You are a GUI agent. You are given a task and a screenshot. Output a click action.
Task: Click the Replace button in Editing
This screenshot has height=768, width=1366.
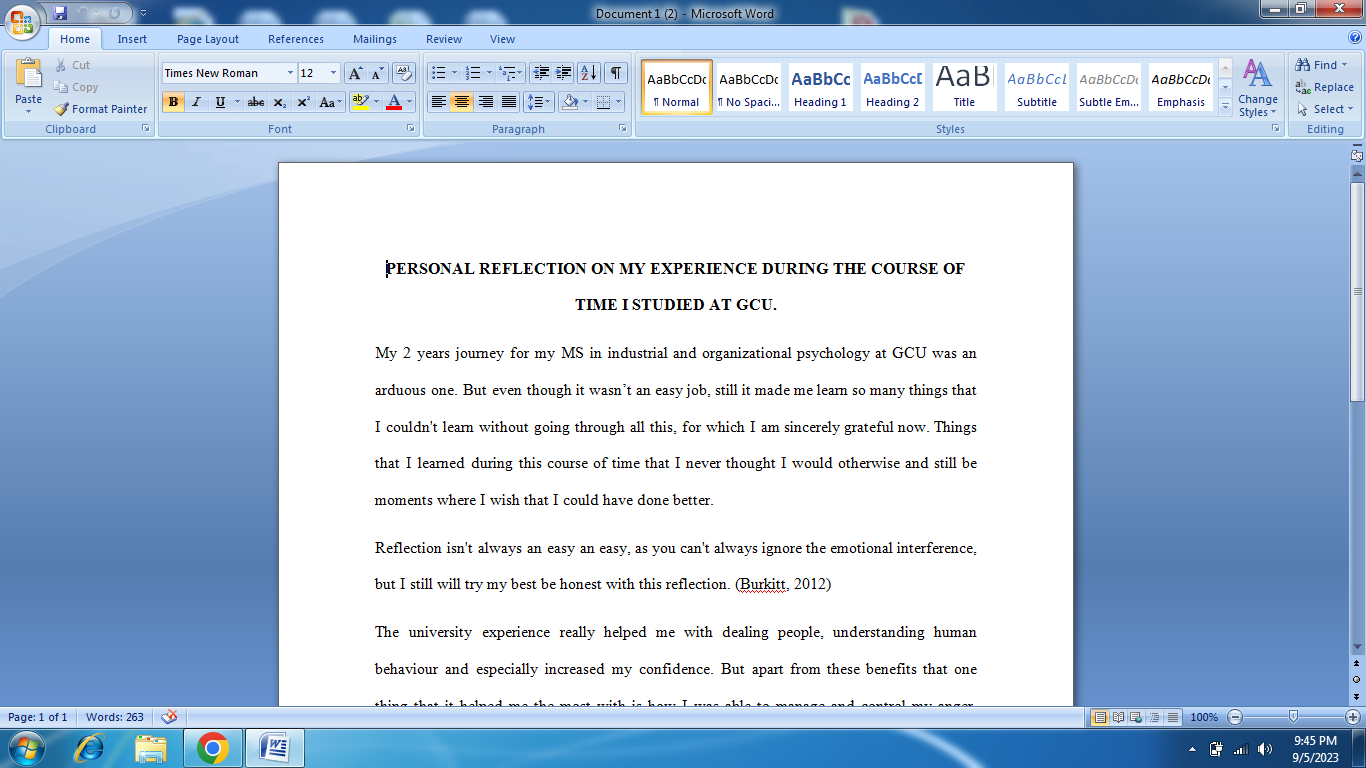(x=1325, y=87)
